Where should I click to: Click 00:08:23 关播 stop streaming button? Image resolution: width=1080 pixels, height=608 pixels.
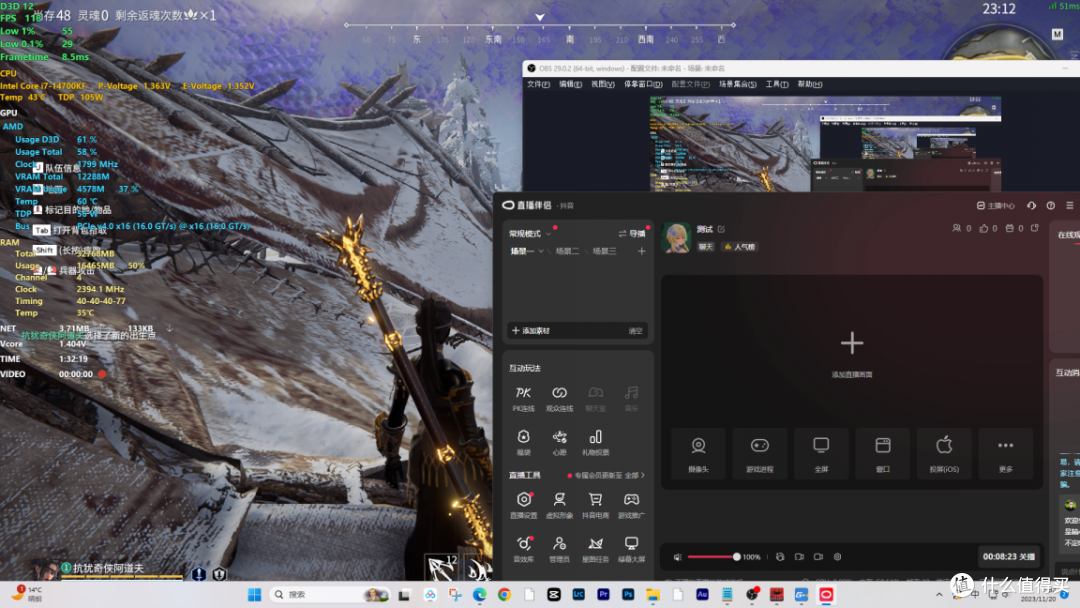tap(1009, 556)
